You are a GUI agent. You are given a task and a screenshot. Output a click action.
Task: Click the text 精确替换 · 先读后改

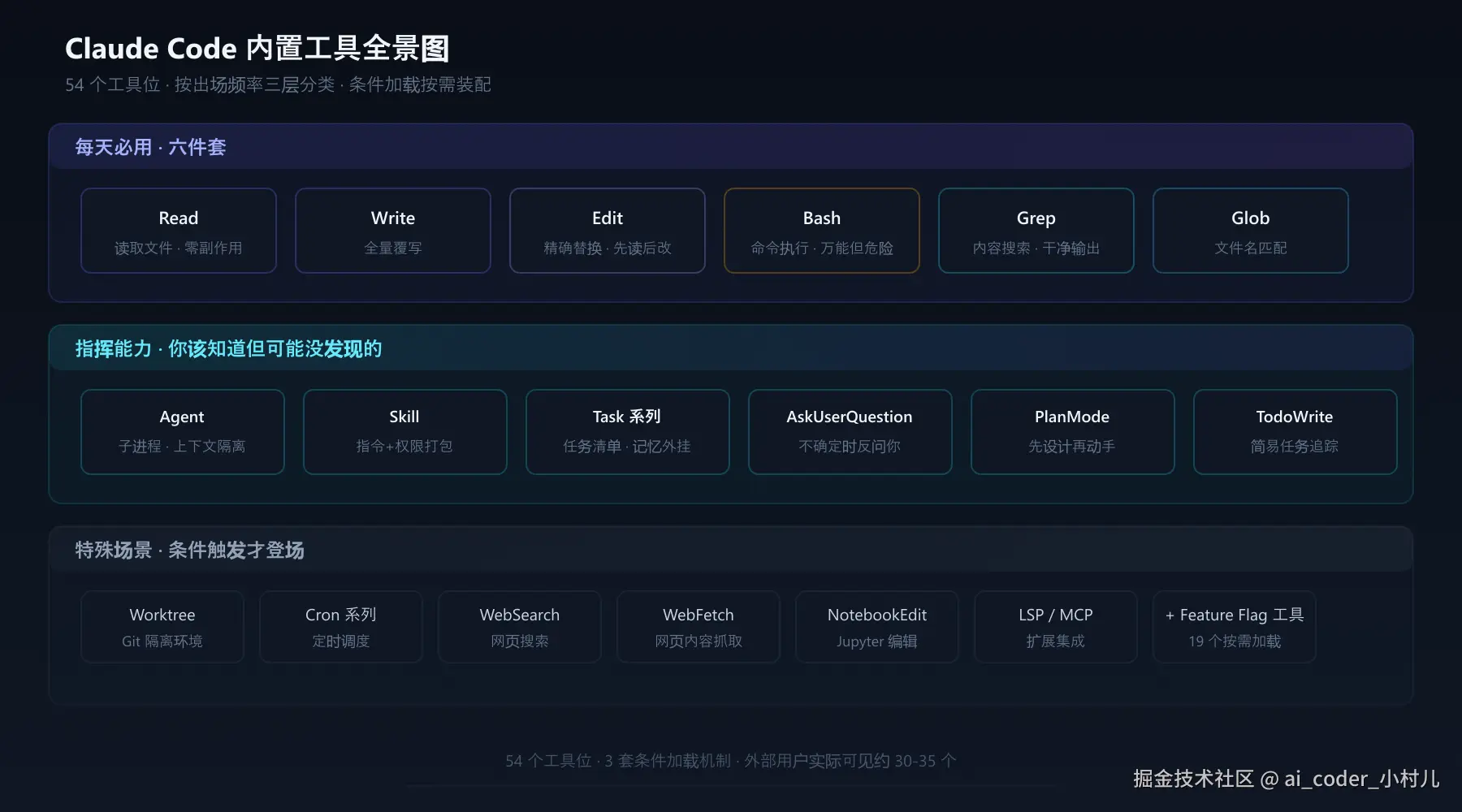pos(608,248)
